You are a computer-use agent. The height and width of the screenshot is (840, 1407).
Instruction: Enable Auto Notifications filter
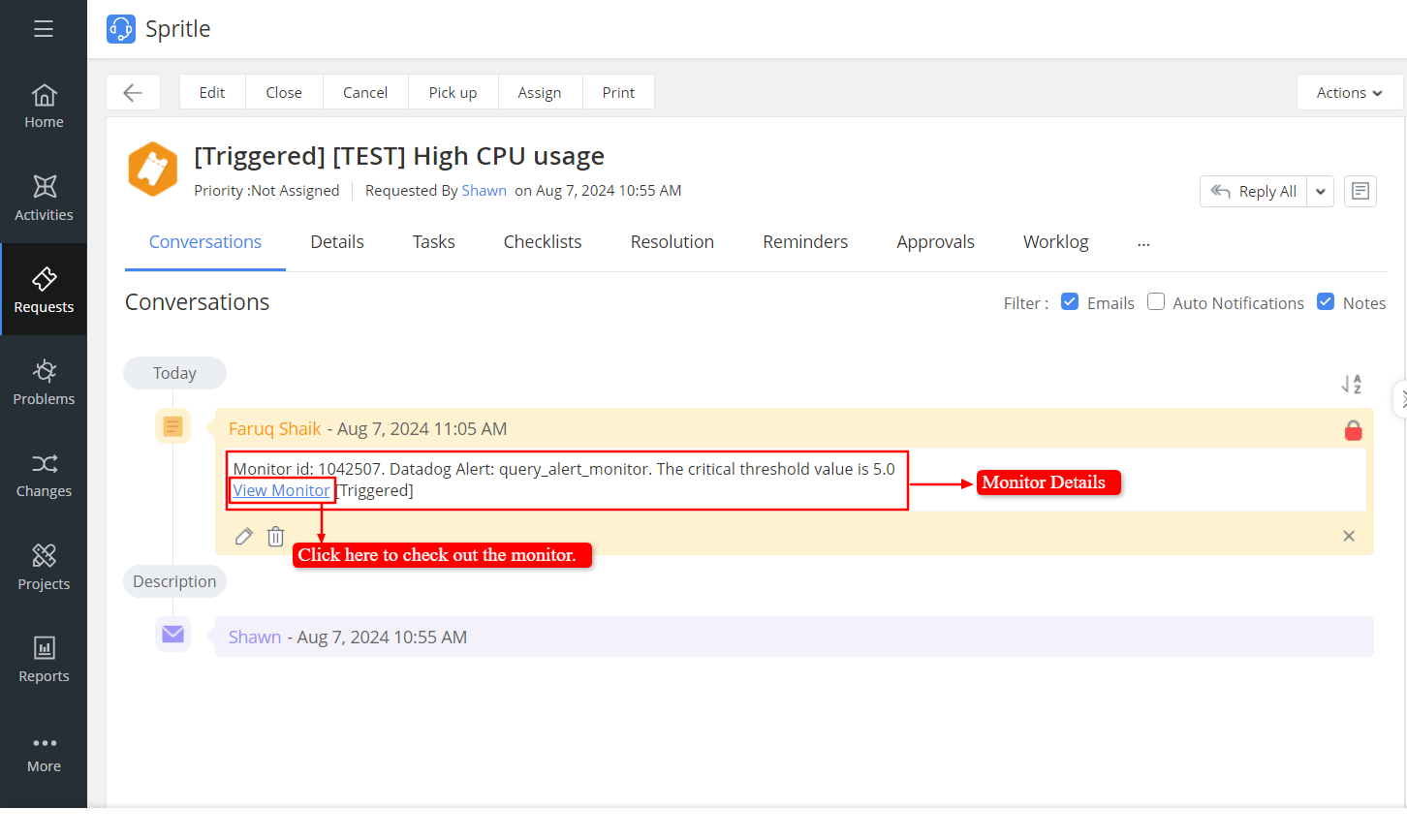coord(1156,302)
